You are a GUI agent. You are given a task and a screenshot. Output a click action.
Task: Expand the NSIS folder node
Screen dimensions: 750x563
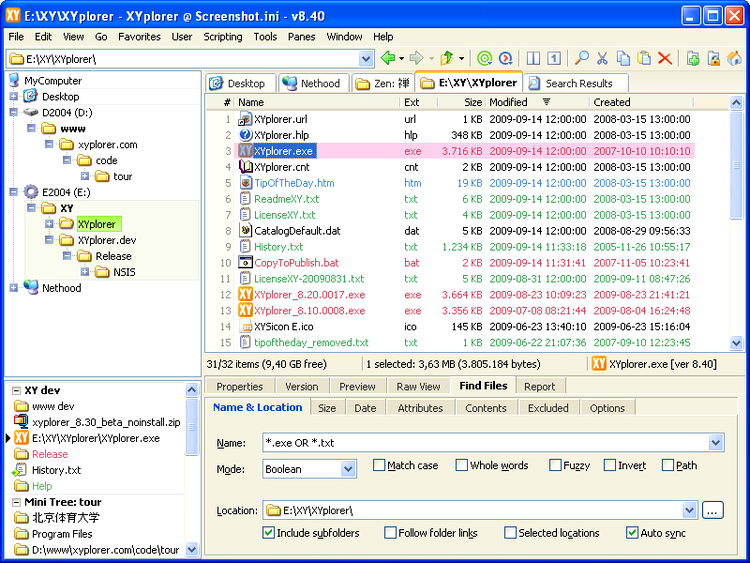click(x=85, y=272)
